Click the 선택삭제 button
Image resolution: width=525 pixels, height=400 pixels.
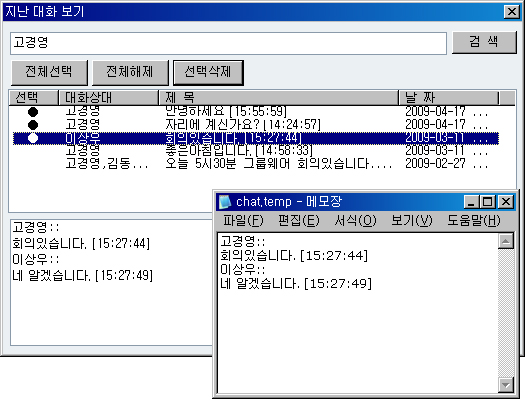208,72
